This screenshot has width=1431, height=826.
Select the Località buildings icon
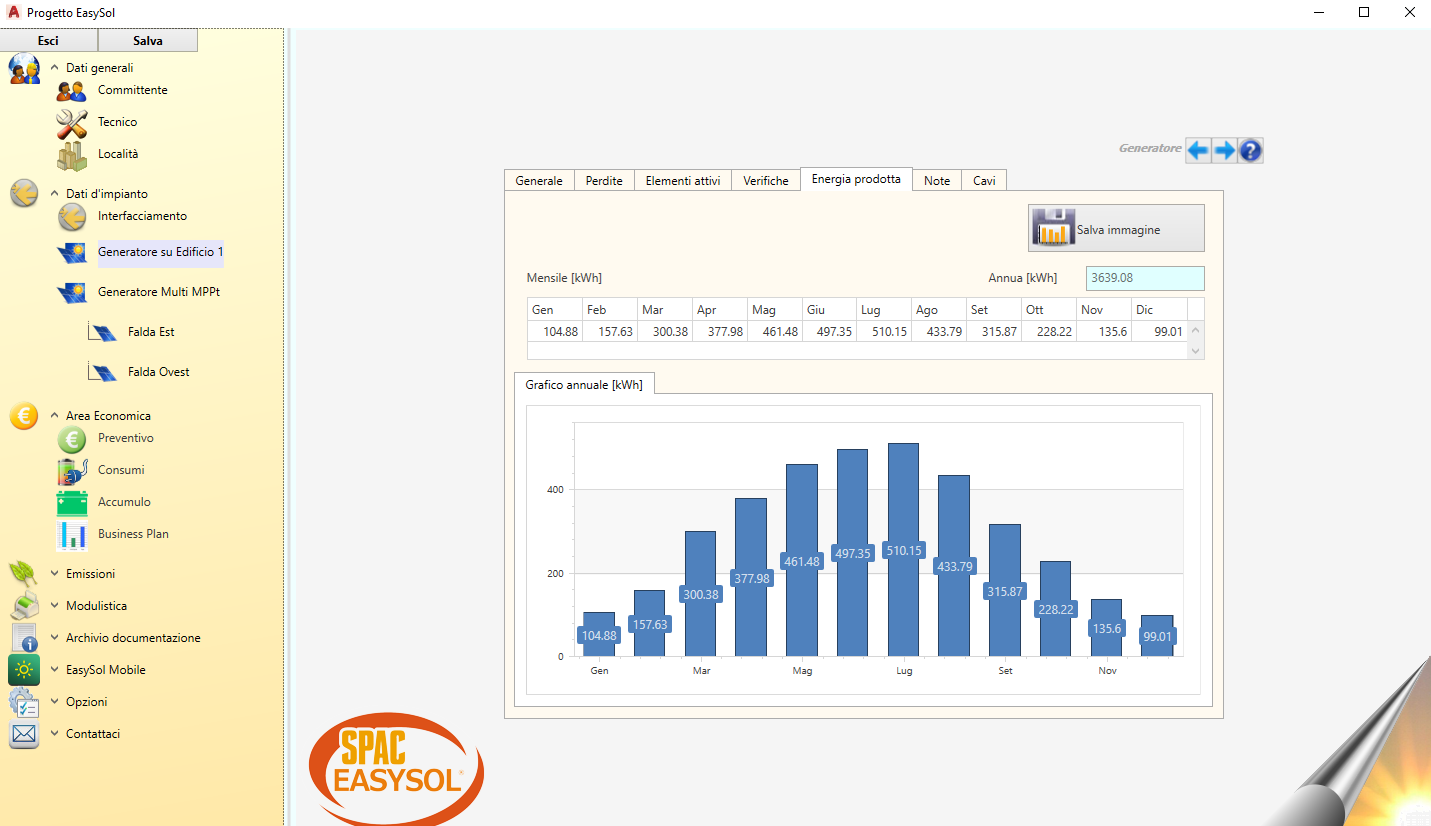point(71,155)
